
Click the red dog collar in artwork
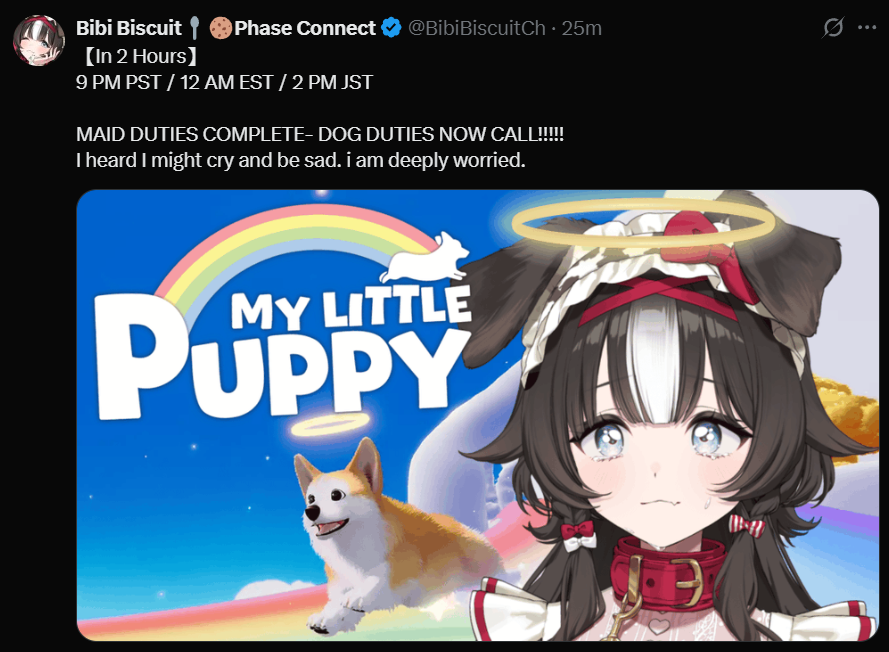[x=669, y=573]
